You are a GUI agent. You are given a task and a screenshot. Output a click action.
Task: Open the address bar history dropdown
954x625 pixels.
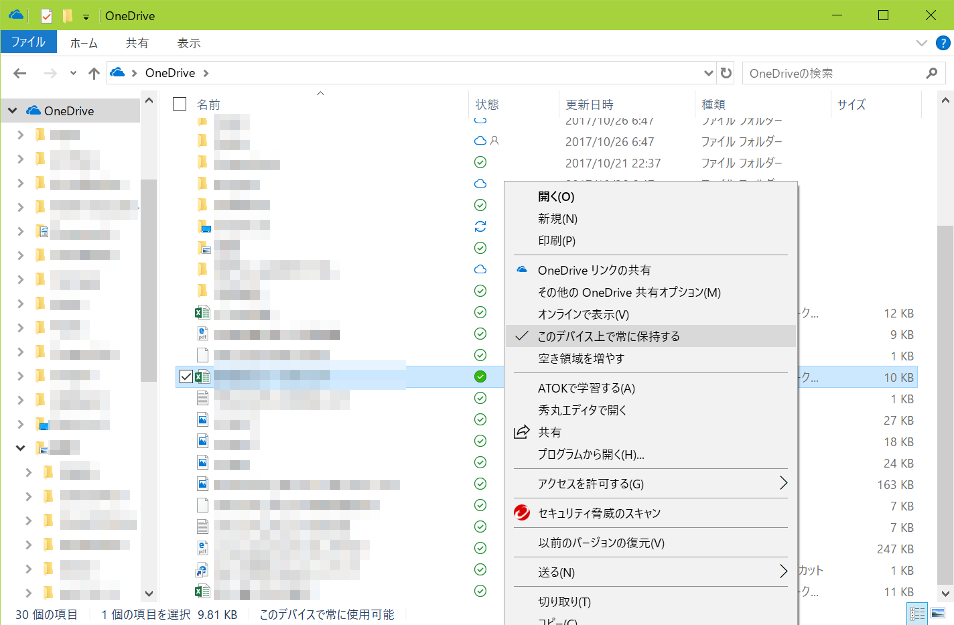[708, 73]
